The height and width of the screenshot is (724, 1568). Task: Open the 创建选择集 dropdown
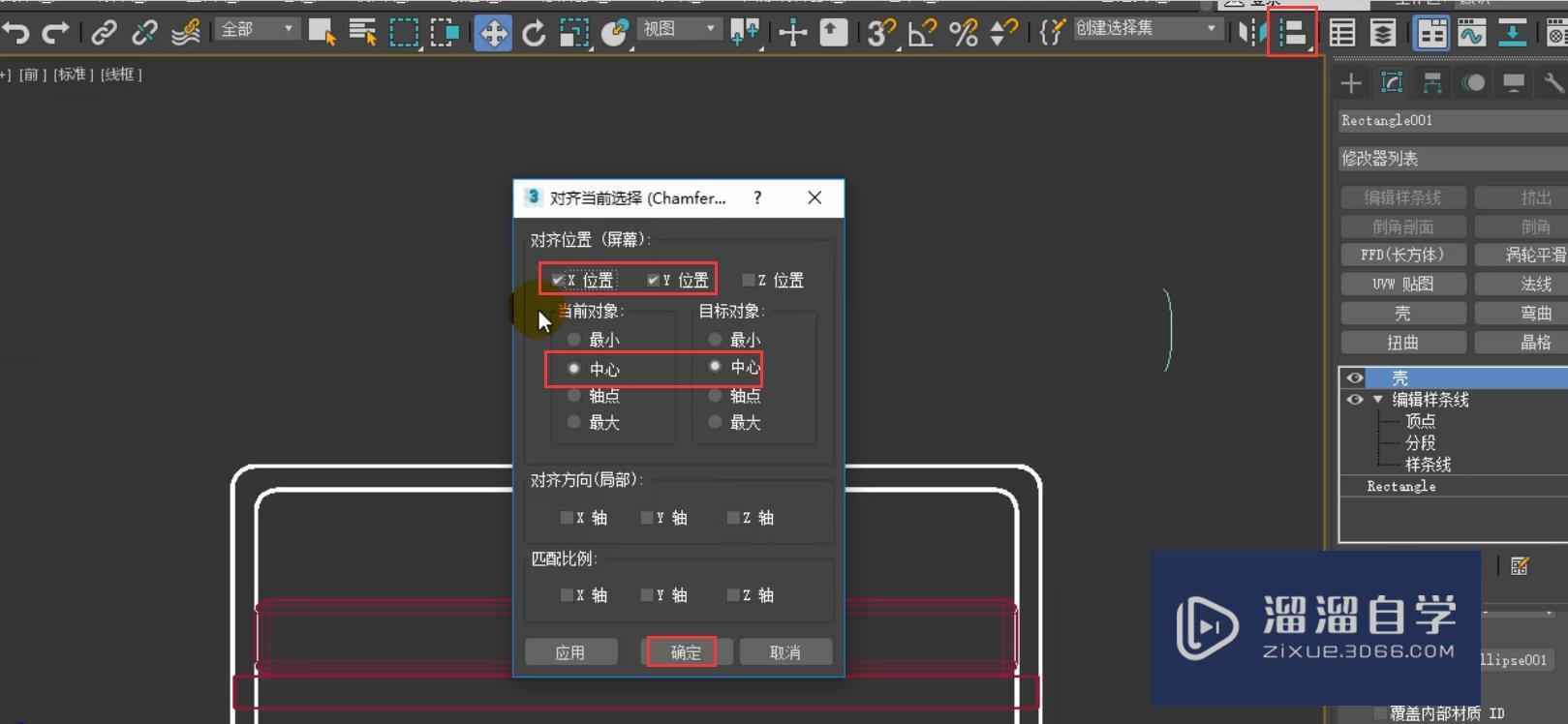tap(1146, 29)
